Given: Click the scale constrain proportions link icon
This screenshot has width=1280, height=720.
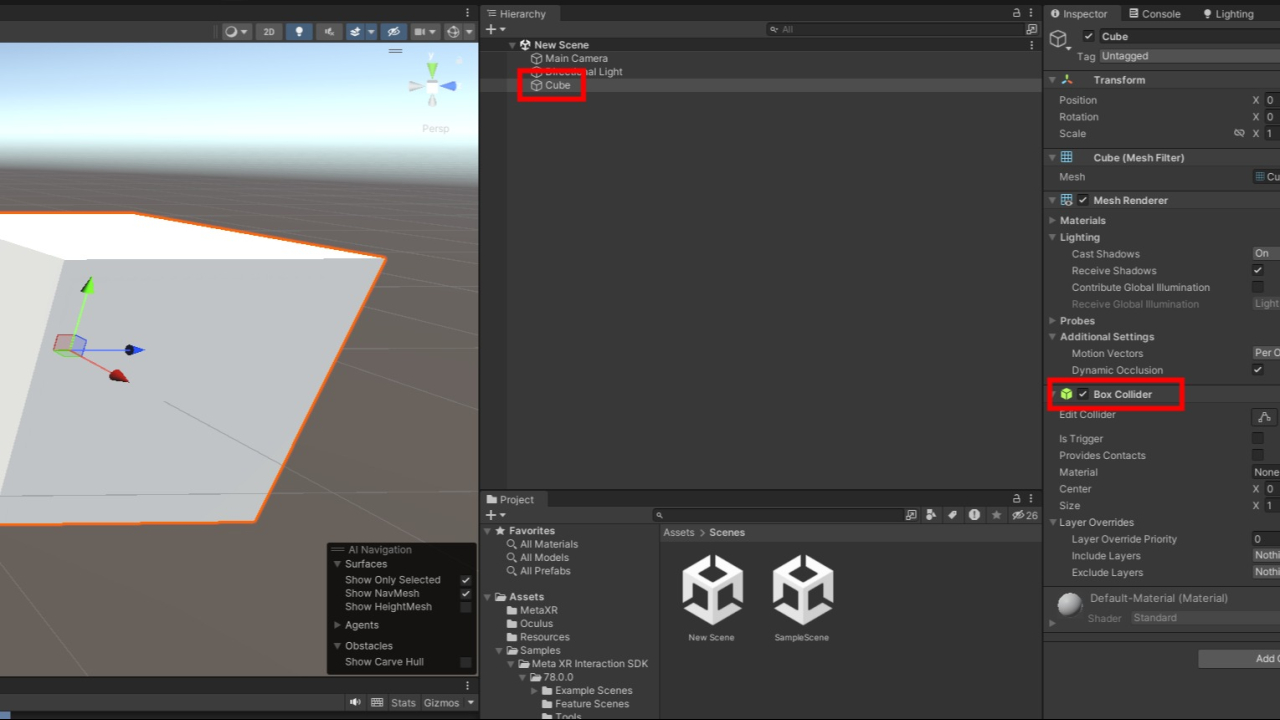Looking at the screenshot, I should pyautogui.click(x=1240, y=133).
